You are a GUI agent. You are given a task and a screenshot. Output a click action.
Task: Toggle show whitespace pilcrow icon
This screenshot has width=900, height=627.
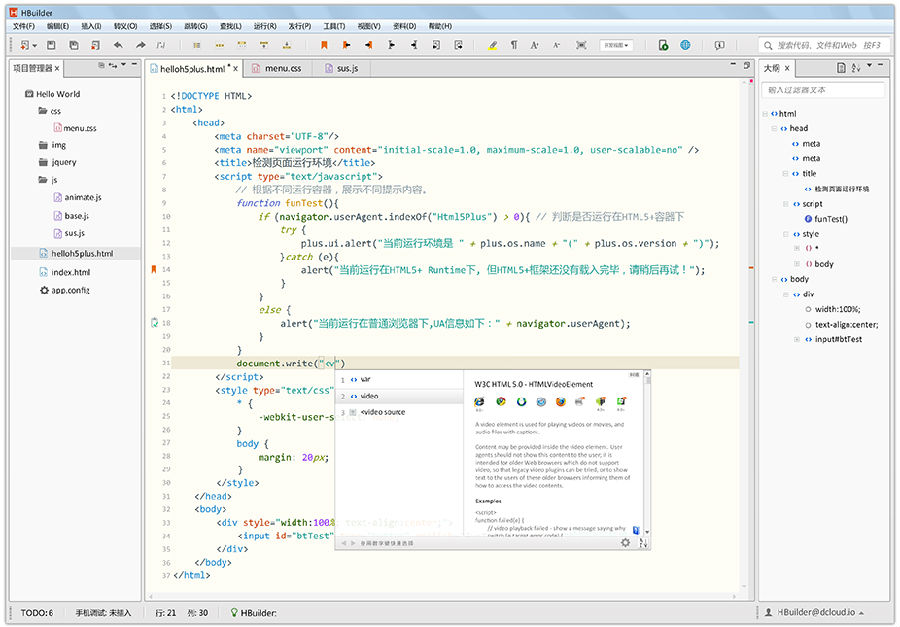point(514,45)
